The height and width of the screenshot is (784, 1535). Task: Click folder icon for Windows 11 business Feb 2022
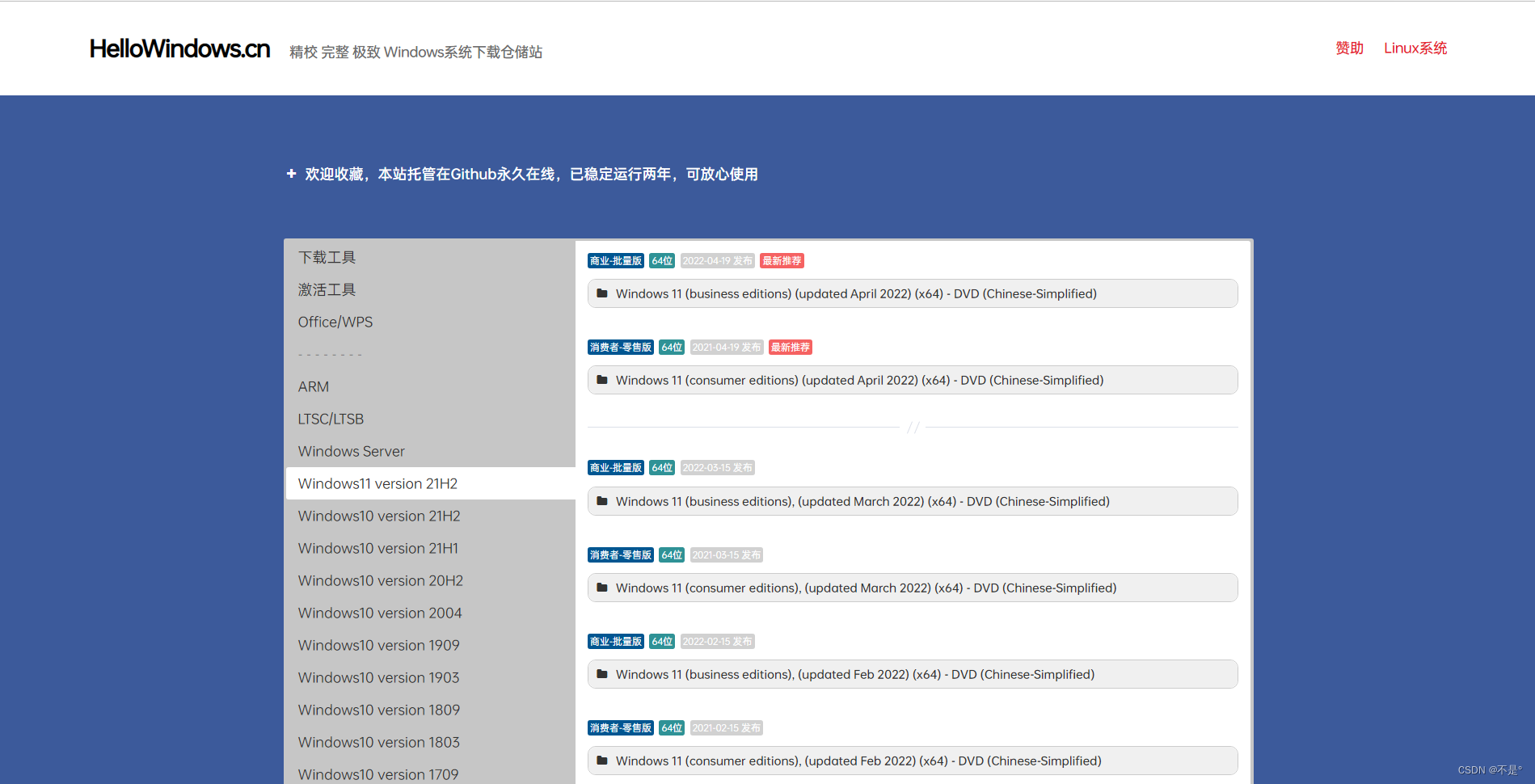602,674
